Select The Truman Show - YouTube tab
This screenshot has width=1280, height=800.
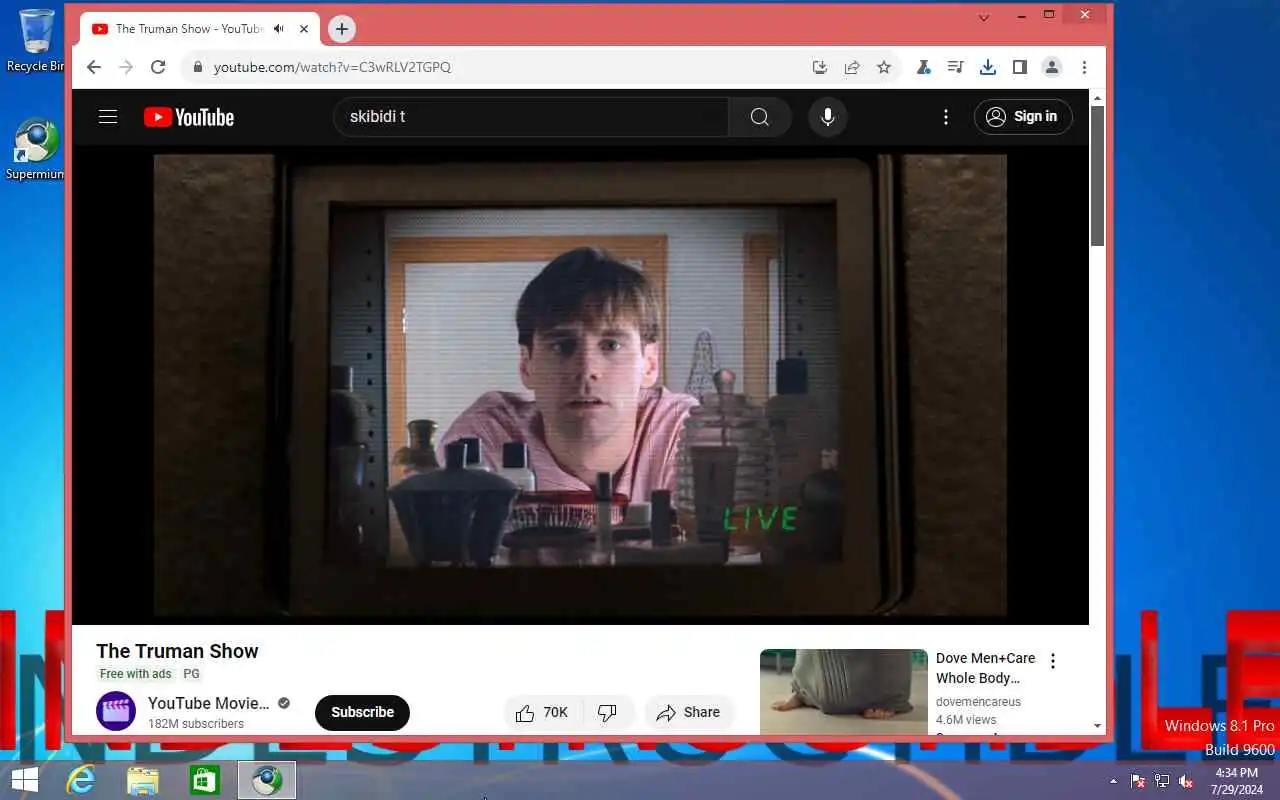coord(200,29)
